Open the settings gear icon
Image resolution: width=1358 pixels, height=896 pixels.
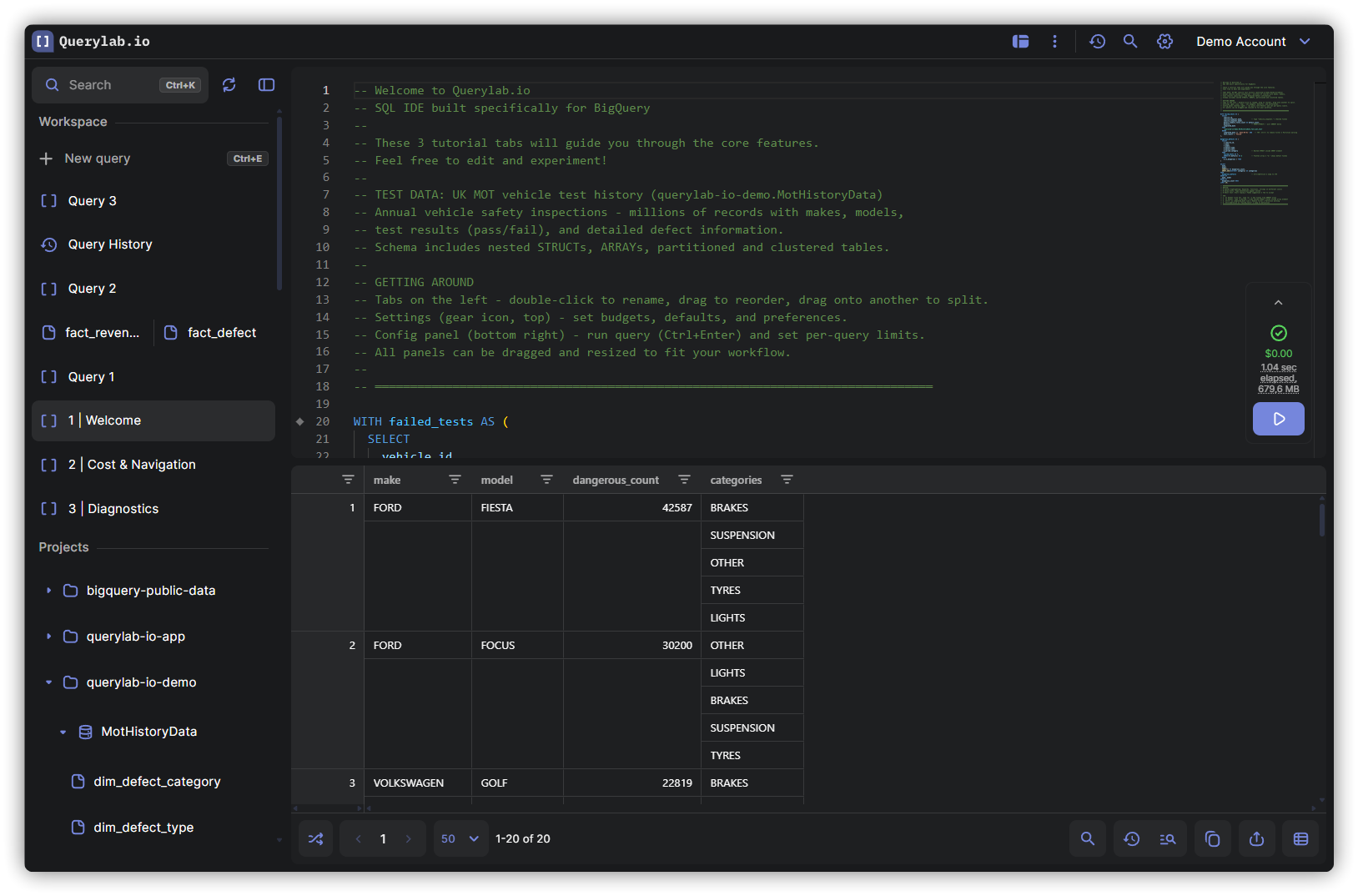point(1164,42)
